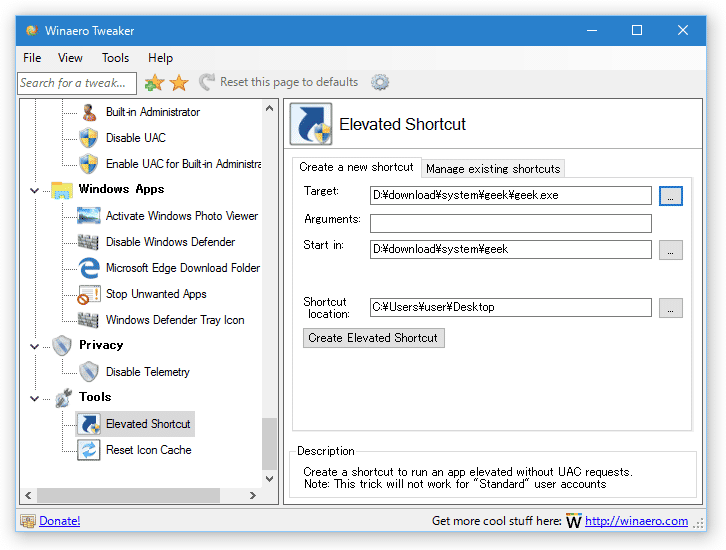The image size is (726, 550).
Task: Click the Disable UAC shield icon
Action: [88, 138]
